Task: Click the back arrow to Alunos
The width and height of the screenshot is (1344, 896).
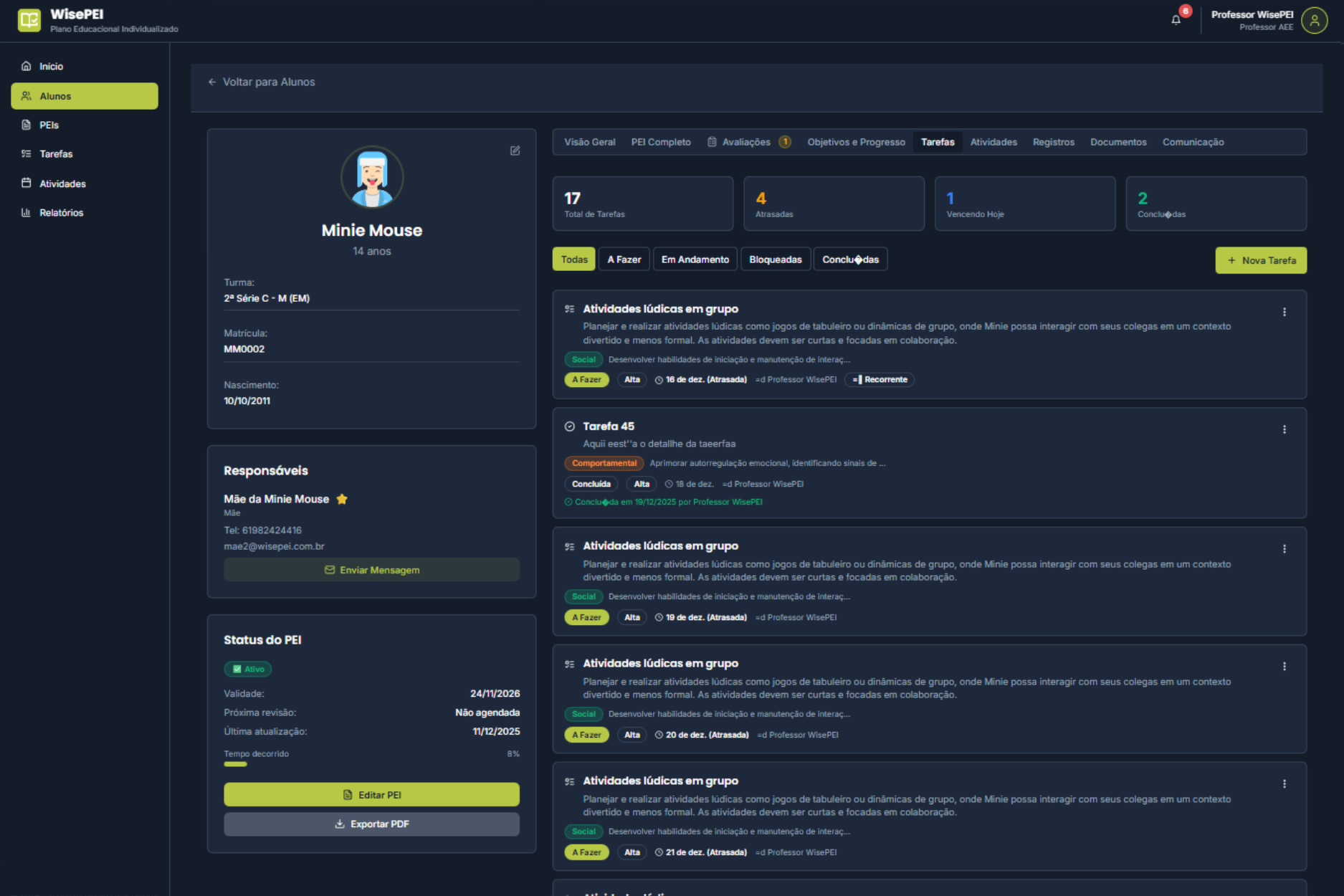Action: tap(212, 82)
